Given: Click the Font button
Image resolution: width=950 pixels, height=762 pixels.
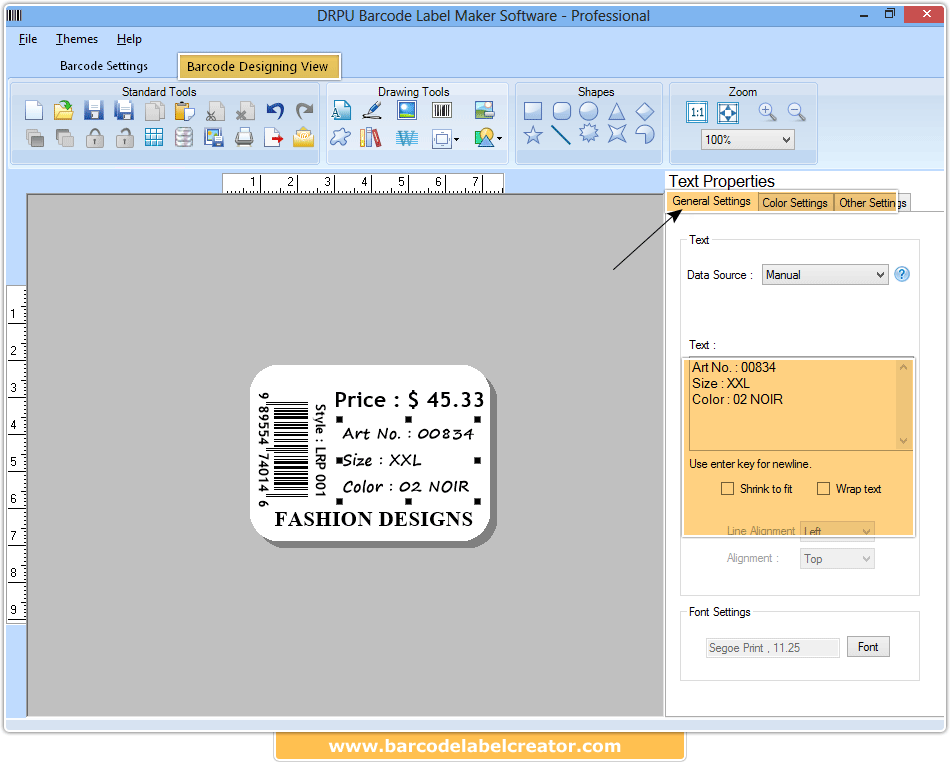Looking at the screenshot, I should click(x=868, y=647).
